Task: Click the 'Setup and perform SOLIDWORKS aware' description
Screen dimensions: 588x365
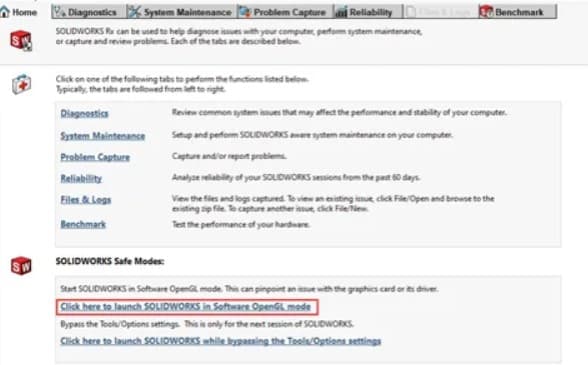Action: [x=312, y=135]
